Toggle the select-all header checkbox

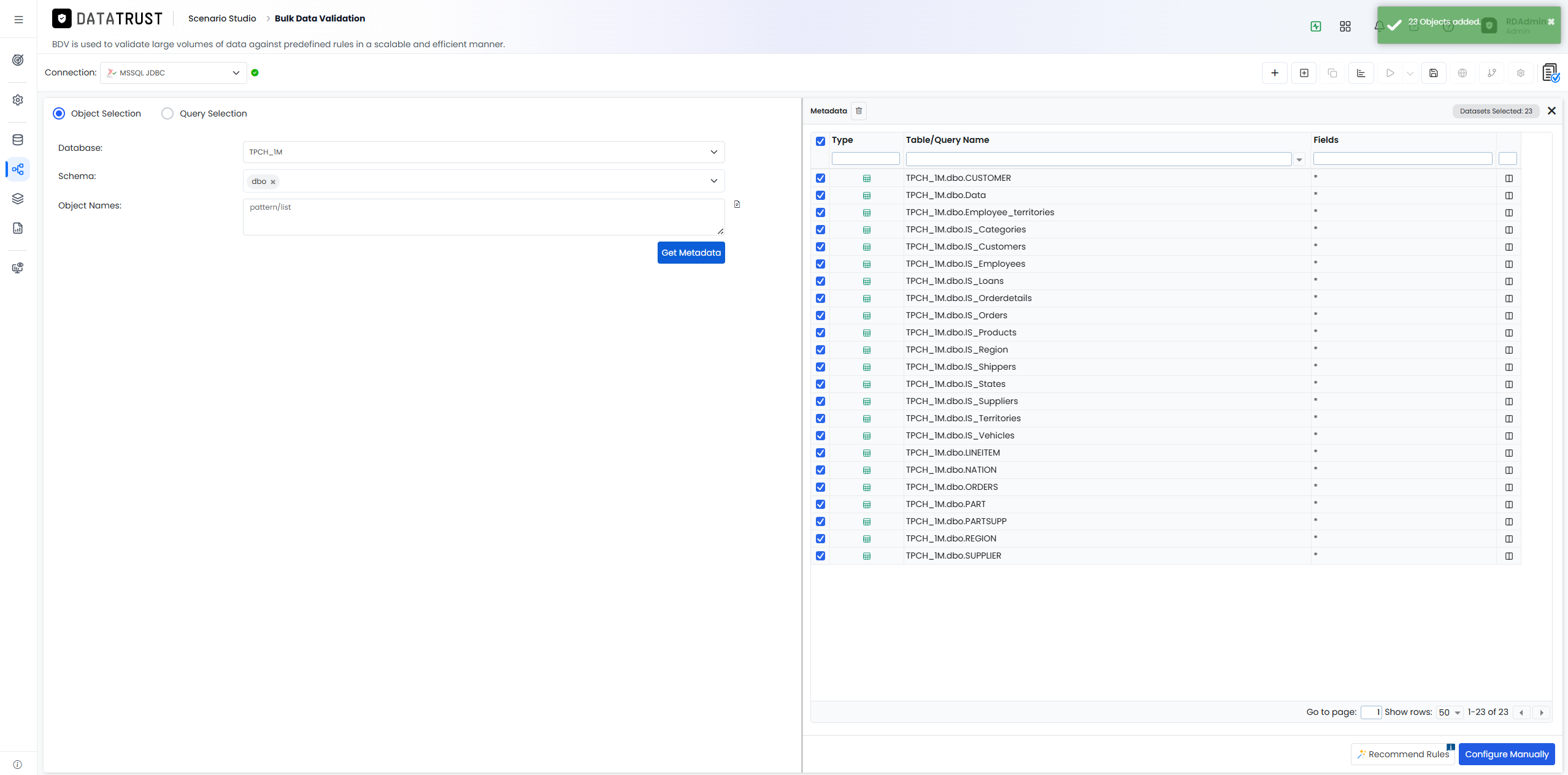pos(820,141)
